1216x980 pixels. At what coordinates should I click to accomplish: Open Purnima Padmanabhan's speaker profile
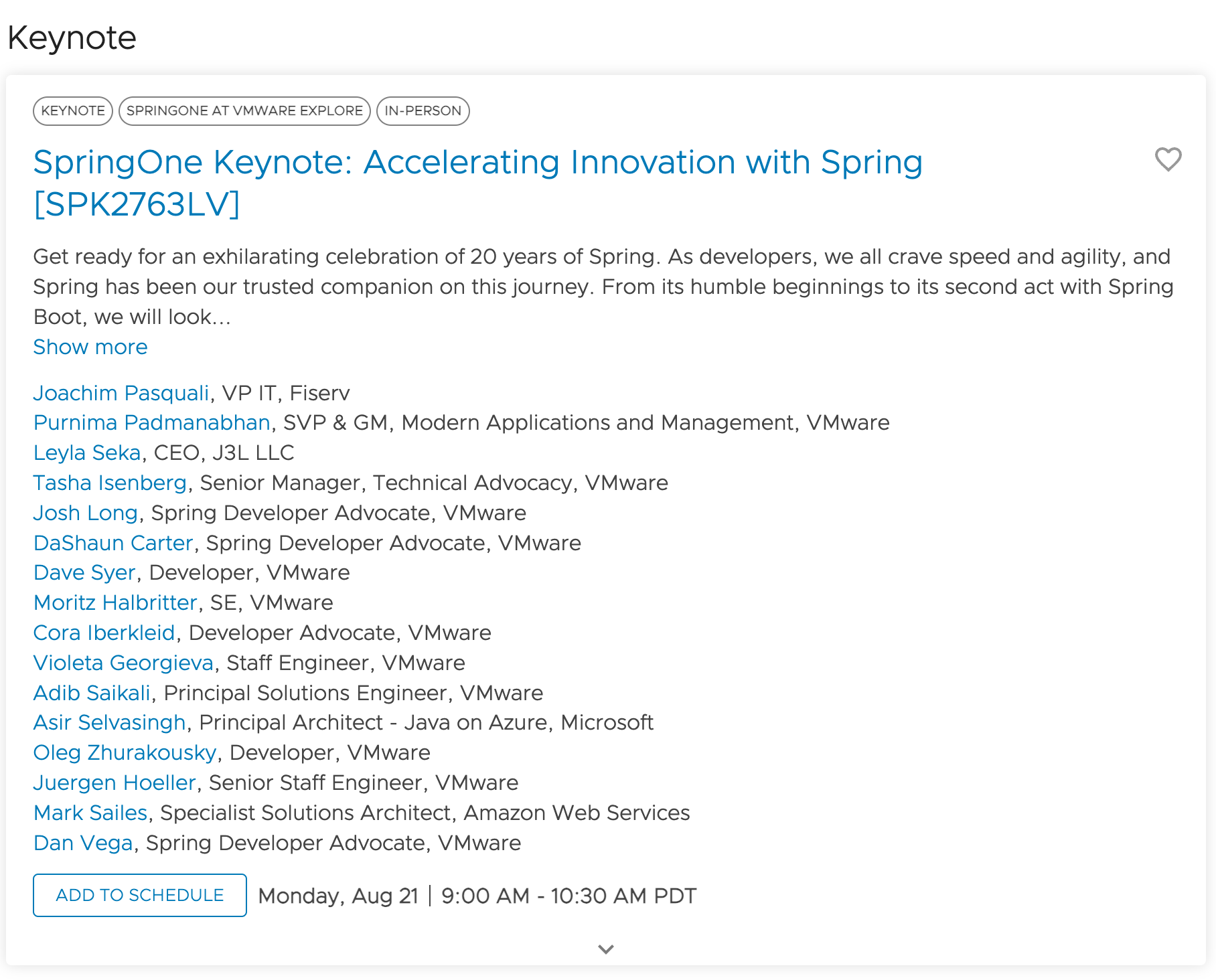pos(151,422)
